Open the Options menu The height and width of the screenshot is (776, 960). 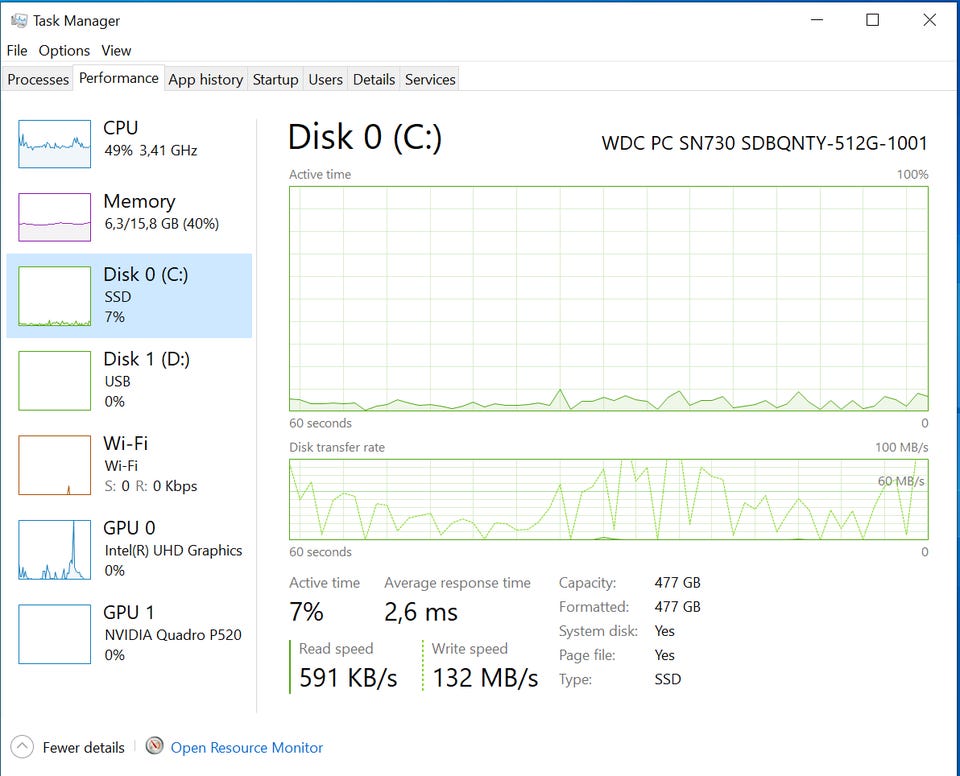coord(64,50)
